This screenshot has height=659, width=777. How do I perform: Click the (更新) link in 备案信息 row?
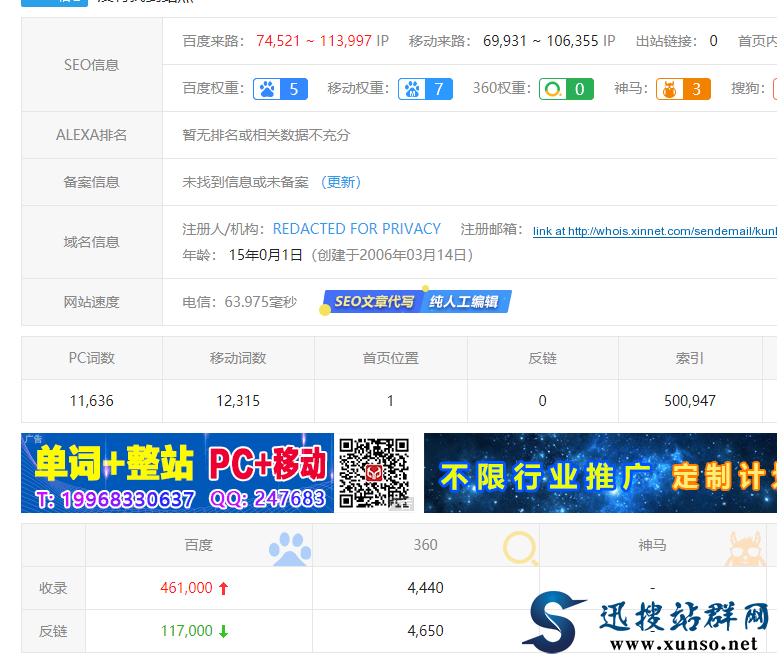pyautogui.click(x=341, y=182)
